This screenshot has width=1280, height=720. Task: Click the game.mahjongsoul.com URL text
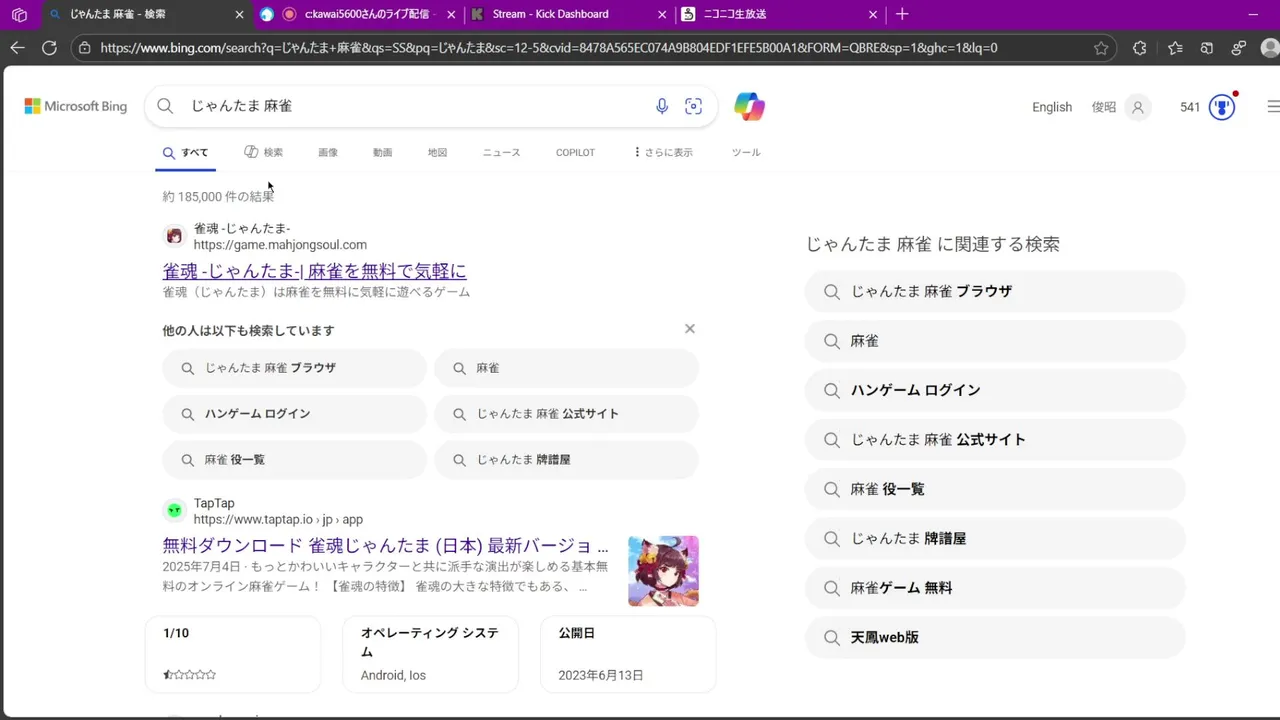(x=280, y=245)
